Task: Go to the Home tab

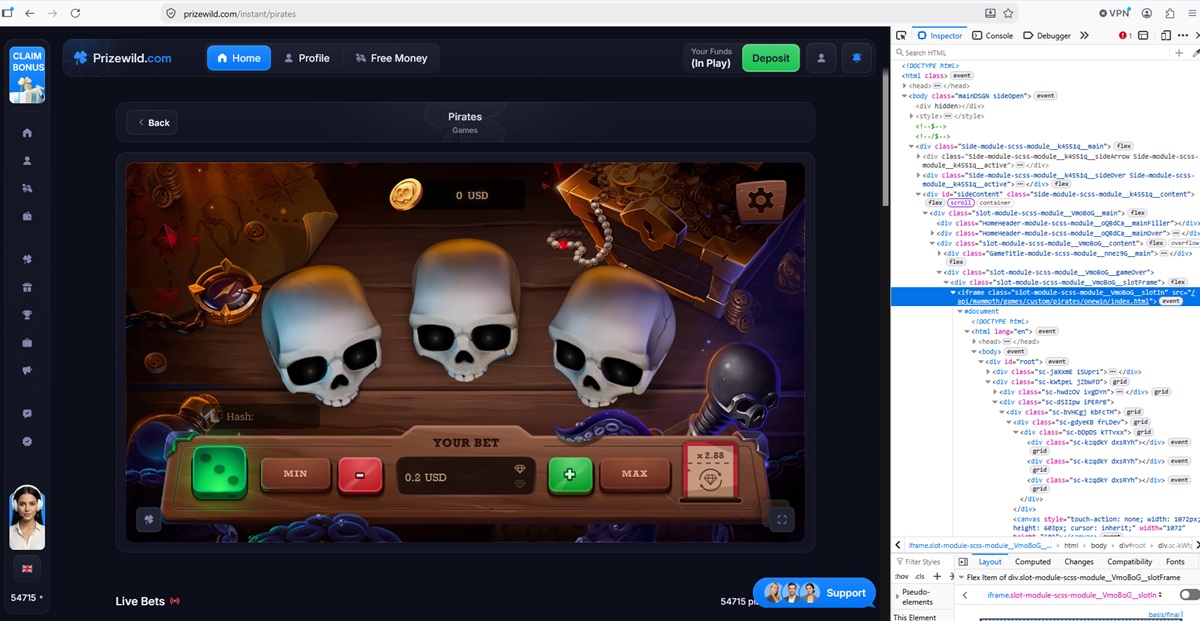Action: (239, 58)
